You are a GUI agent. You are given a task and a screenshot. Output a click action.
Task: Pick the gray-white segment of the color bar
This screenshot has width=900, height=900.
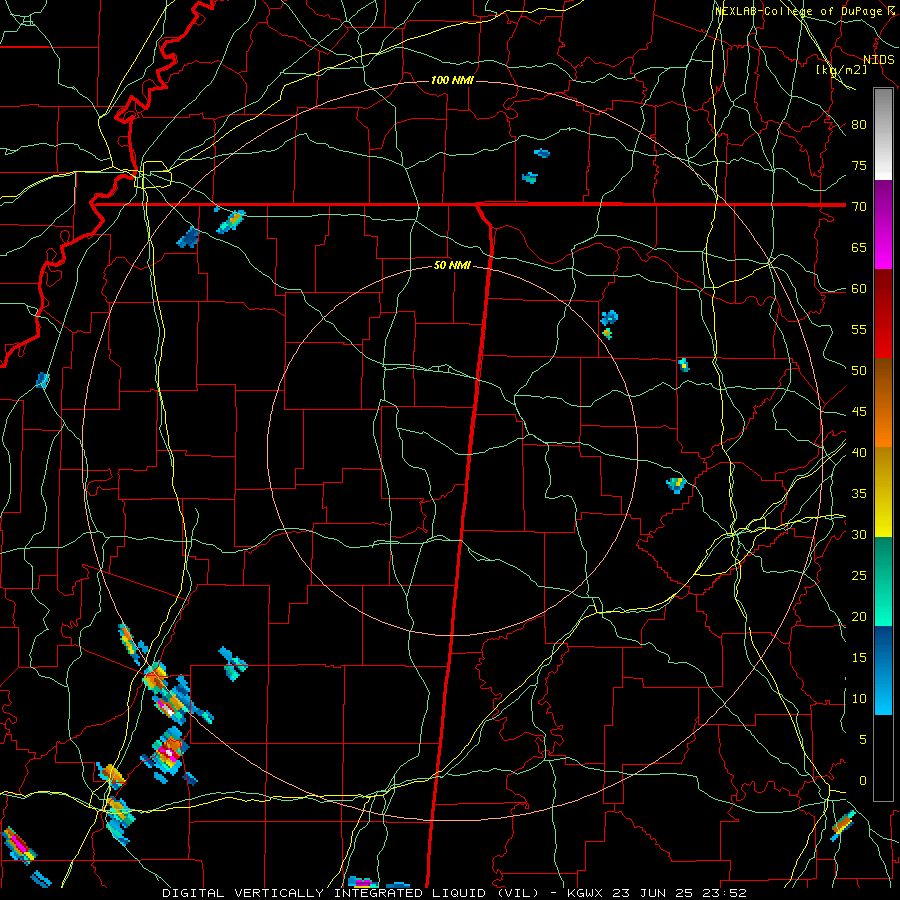pyautogui.click(x=883, y=134)
